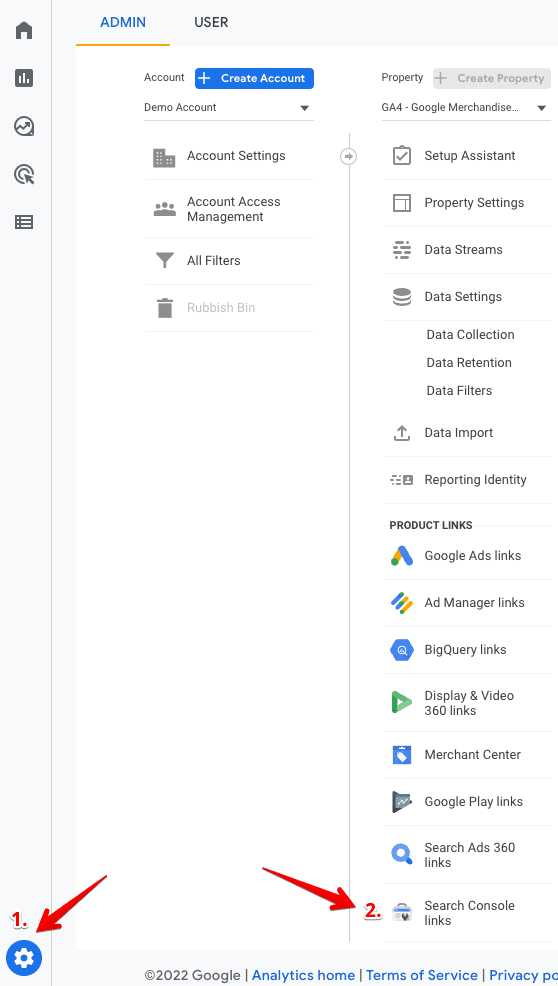Open All Filters entry
This screenshot has width=558, height=986.
(x=213, y=260)
